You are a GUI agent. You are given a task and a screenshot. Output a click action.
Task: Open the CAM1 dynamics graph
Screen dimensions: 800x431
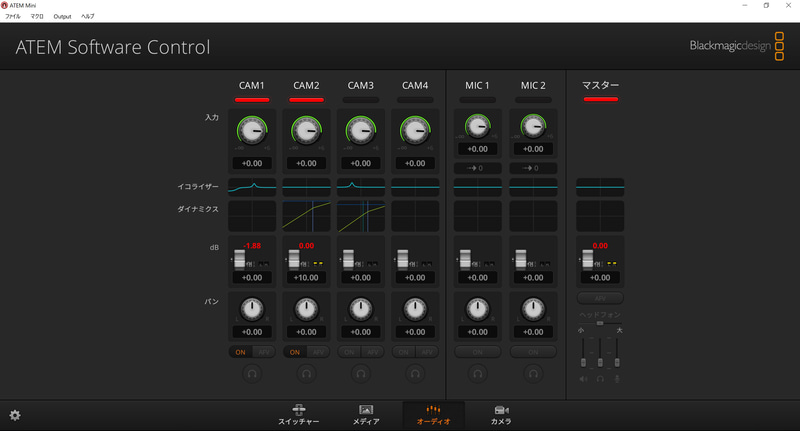tap(252, 216)
